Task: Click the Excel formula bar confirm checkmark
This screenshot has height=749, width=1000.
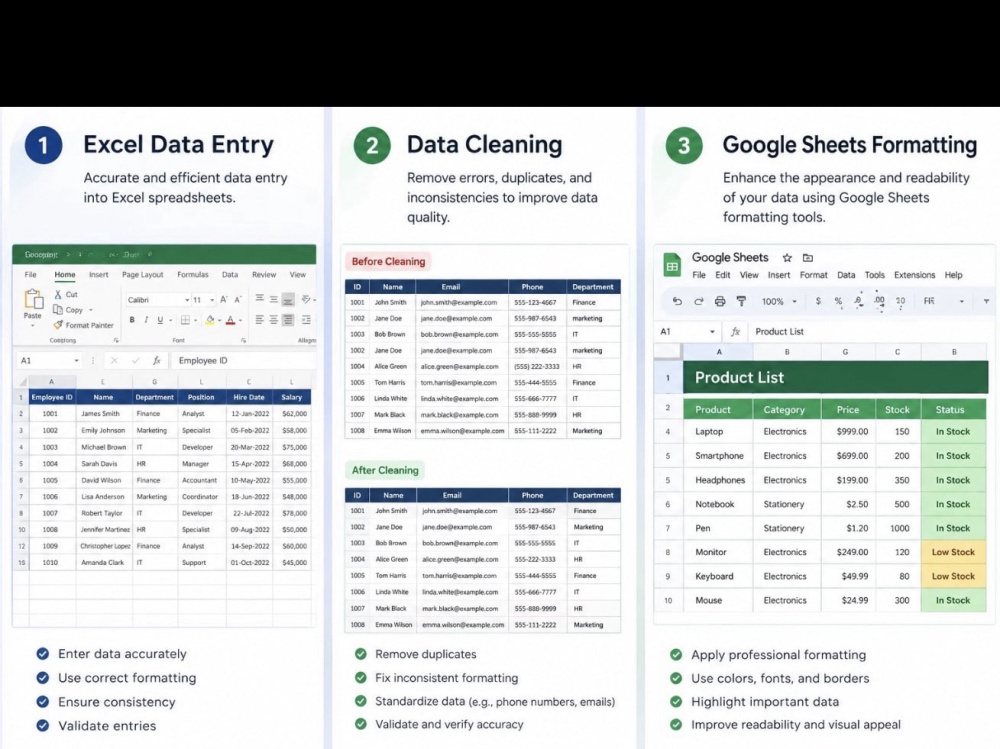Action: [x=135, y=360]
